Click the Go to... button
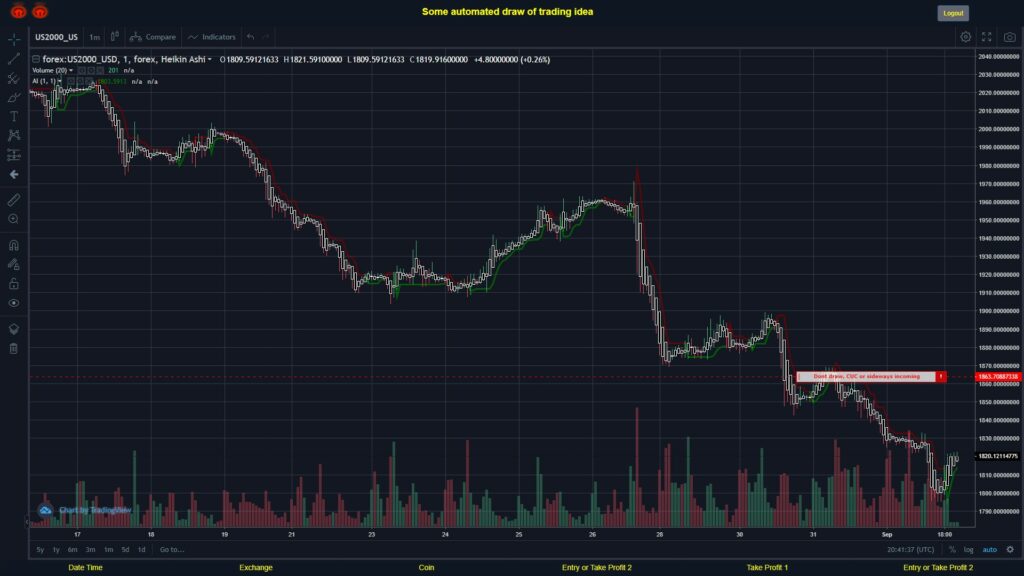This screenshot has height=576, width=1024. 172,550
